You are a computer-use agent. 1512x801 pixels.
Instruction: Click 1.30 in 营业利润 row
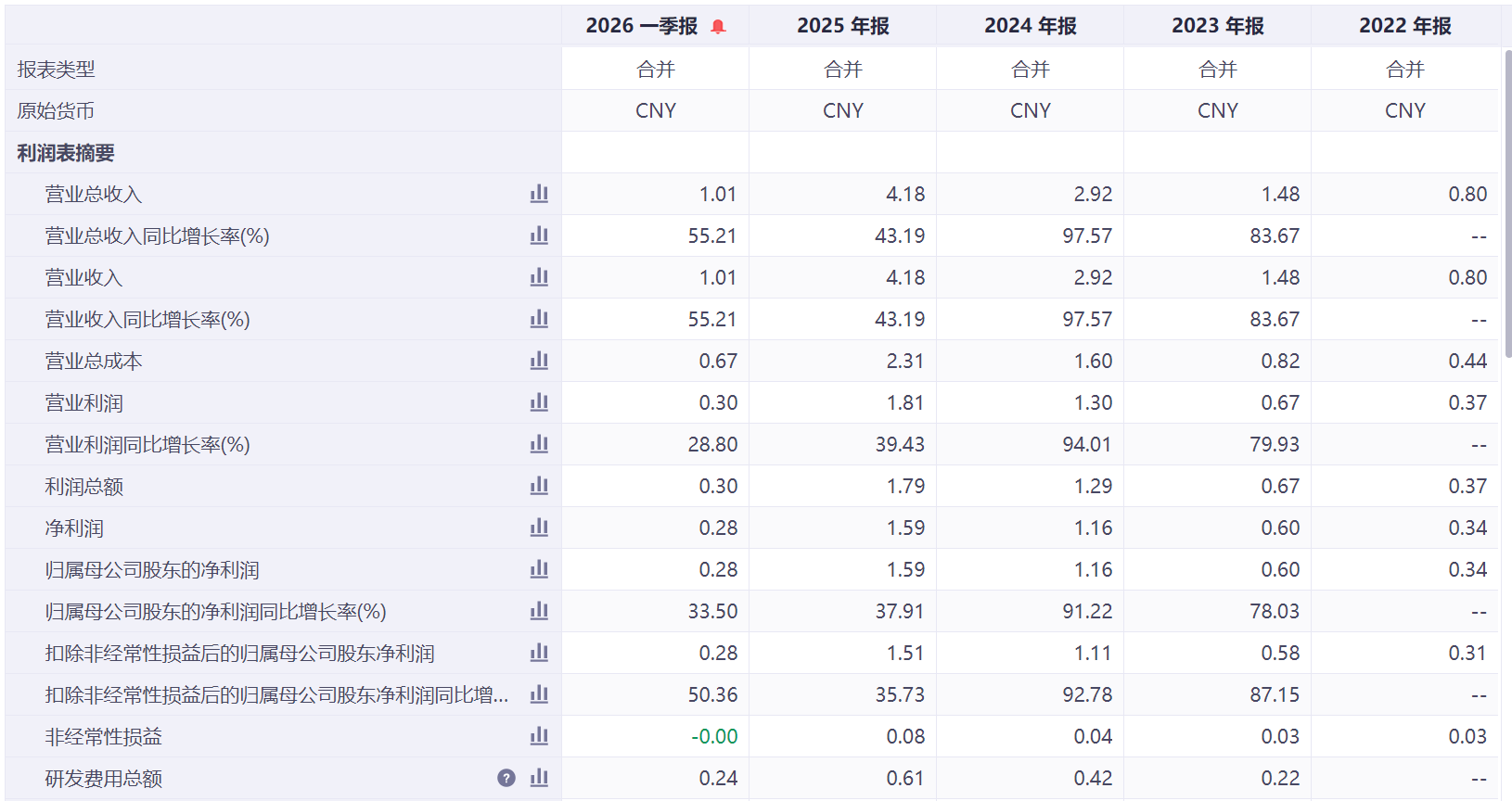(x=1093, y=403)
